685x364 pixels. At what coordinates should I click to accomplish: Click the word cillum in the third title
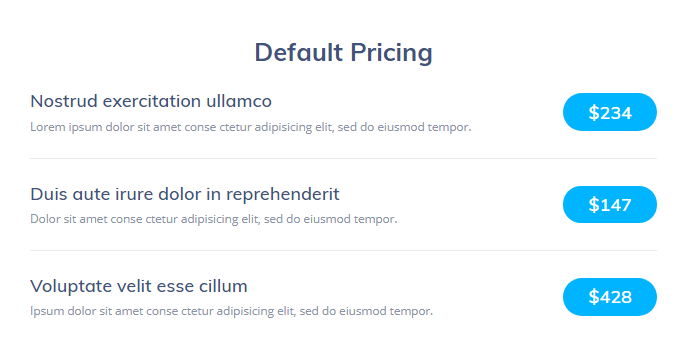pos(223,286)
